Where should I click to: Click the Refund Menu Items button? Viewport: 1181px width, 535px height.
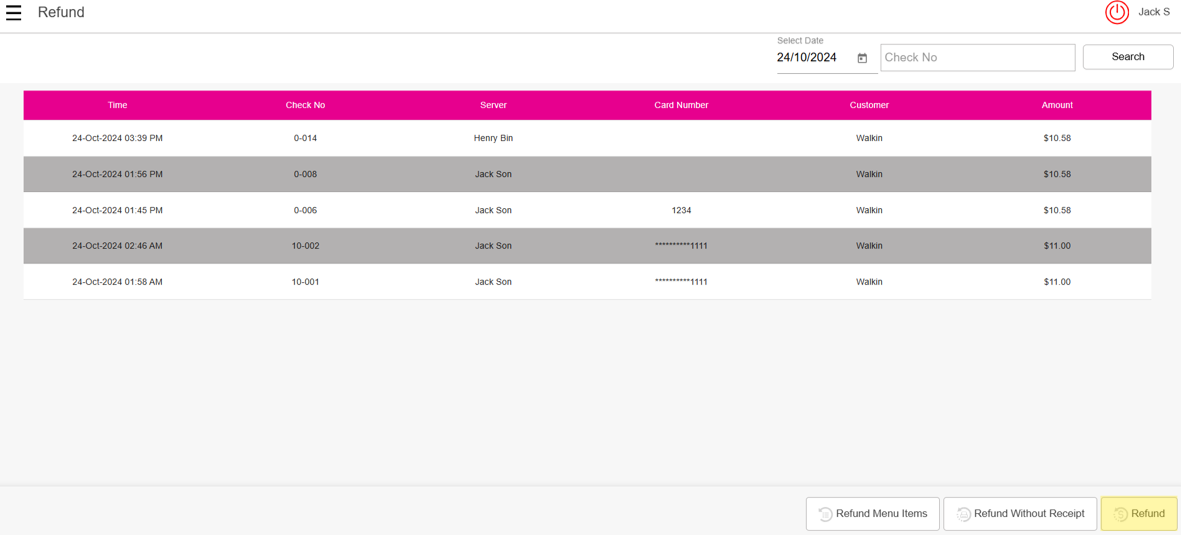pos(872,514)
